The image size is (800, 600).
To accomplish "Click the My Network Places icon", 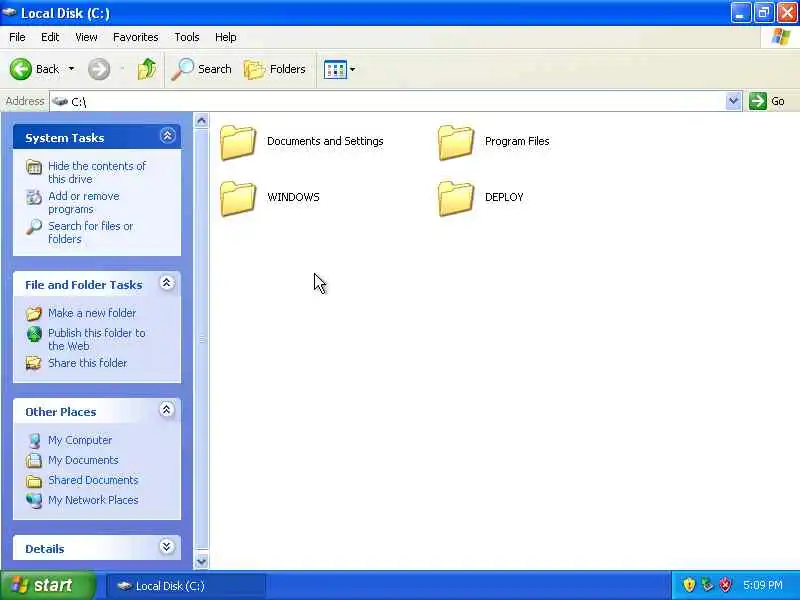I will coord(34,501).
